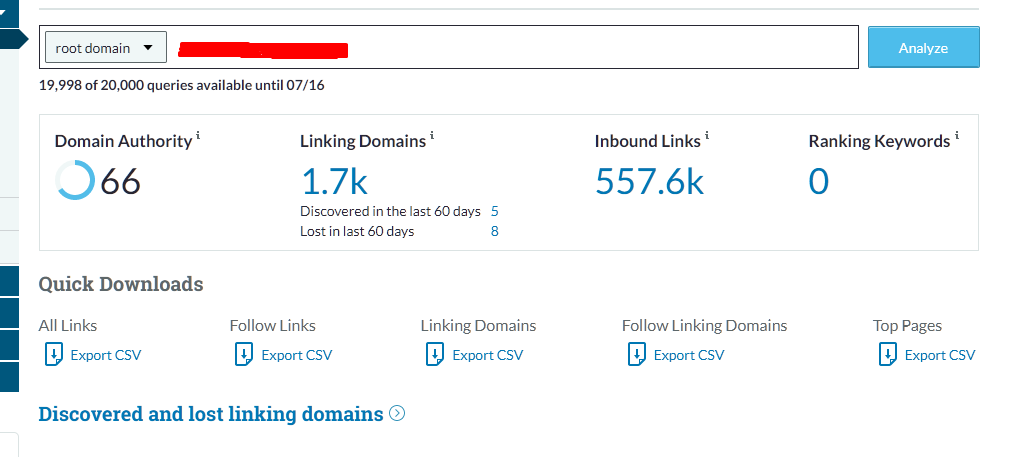Click the Ranking Keywords info icon
This screenshot has height=457, width=1019.
(957, 135)
